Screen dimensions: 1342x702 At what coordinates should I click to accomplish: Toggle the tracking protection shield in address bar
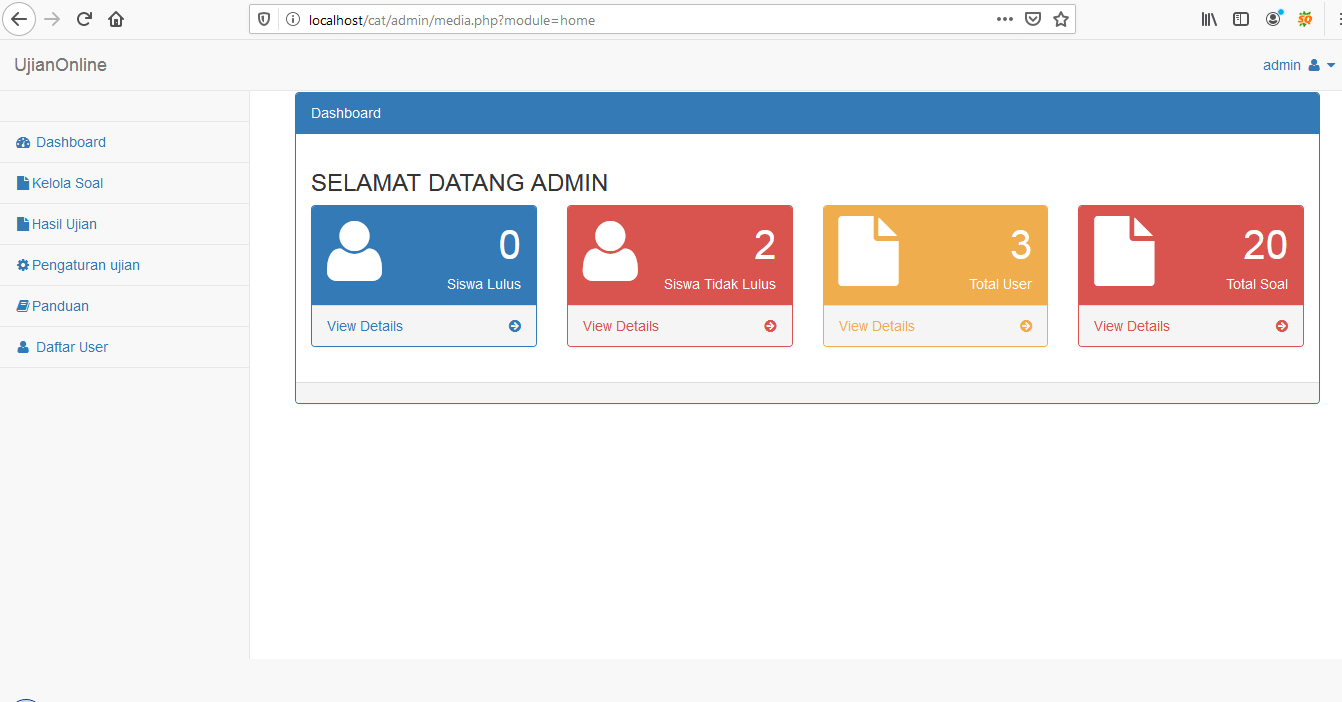(x=262, y=18)
